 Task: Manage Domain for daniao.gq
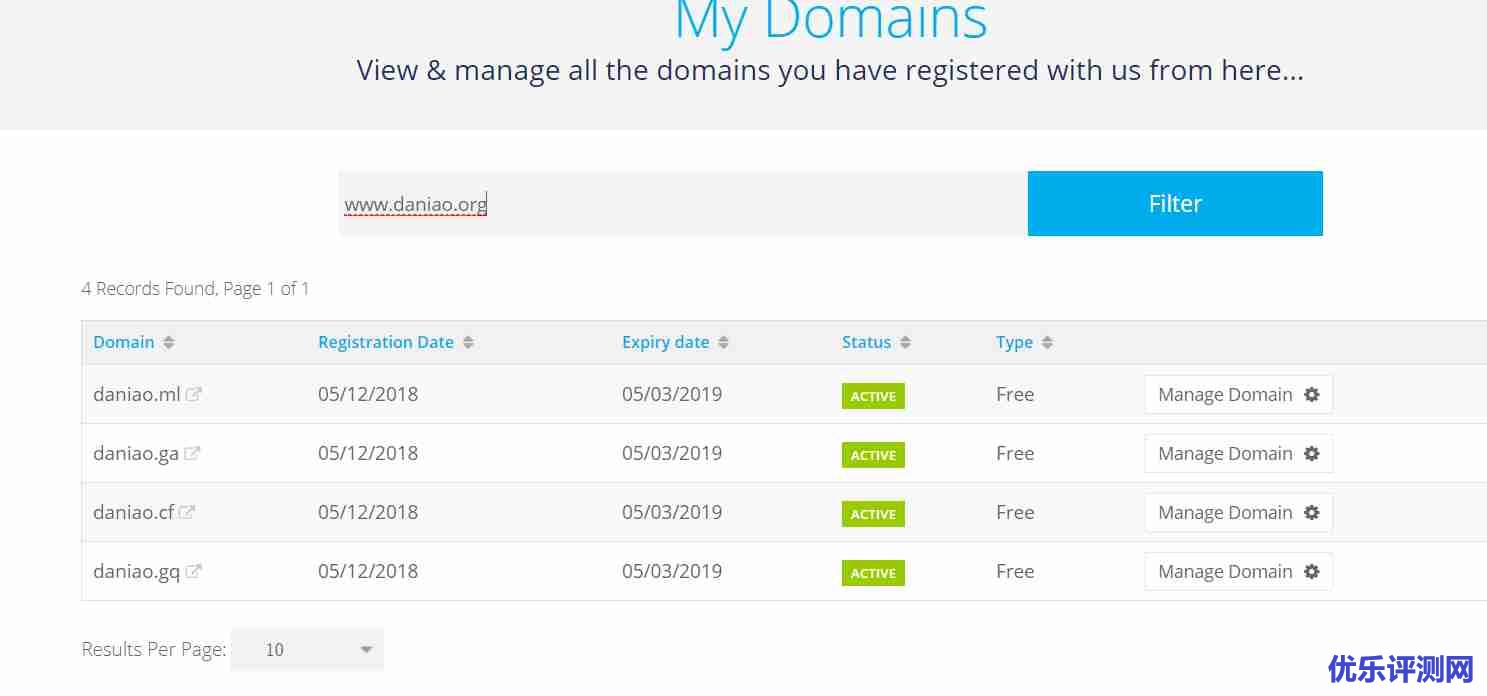pos(1238,572)
